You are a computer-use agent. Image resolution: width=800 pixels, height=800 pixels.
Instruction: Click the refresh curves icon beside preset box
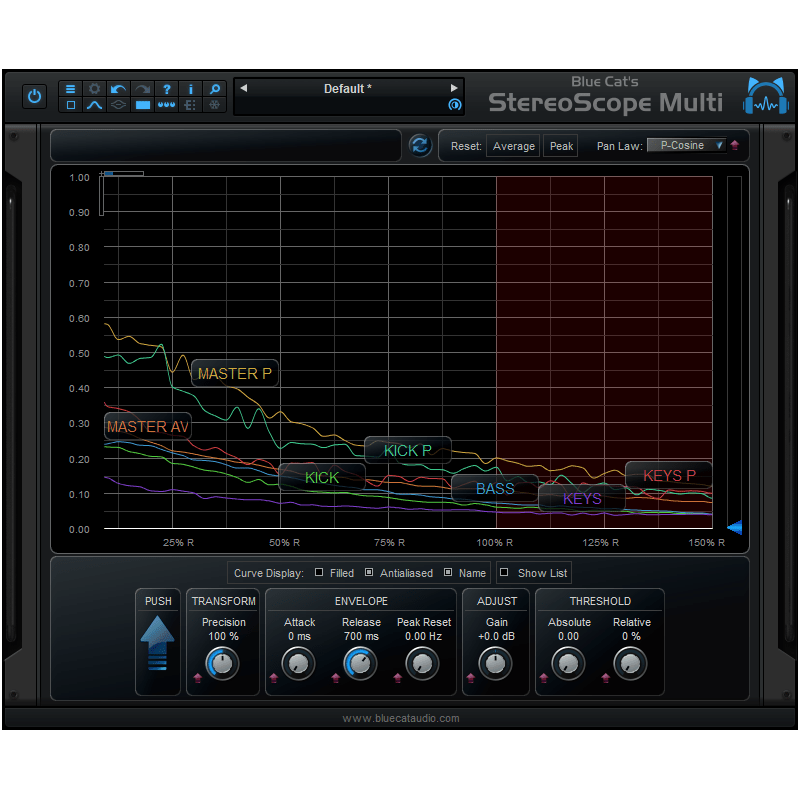(420, 145)
